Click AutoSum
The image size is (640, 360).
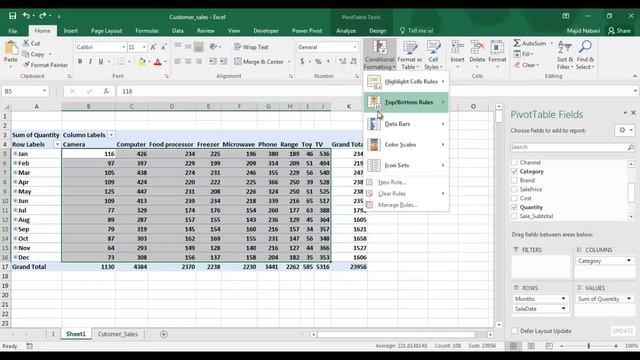530,43
